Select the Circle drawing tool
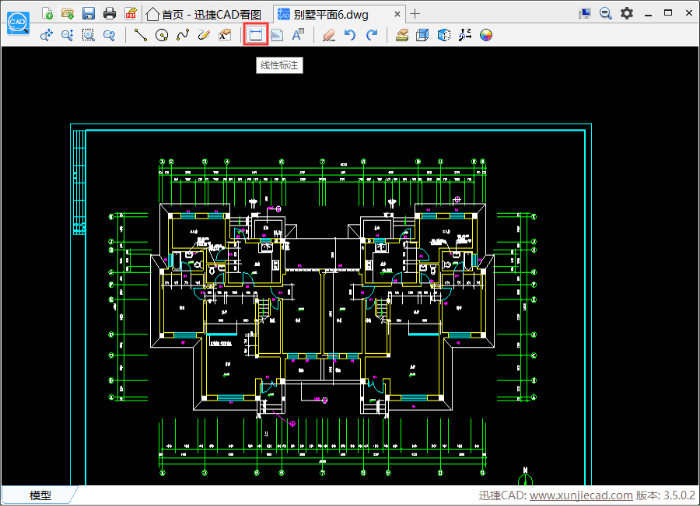 162,35
